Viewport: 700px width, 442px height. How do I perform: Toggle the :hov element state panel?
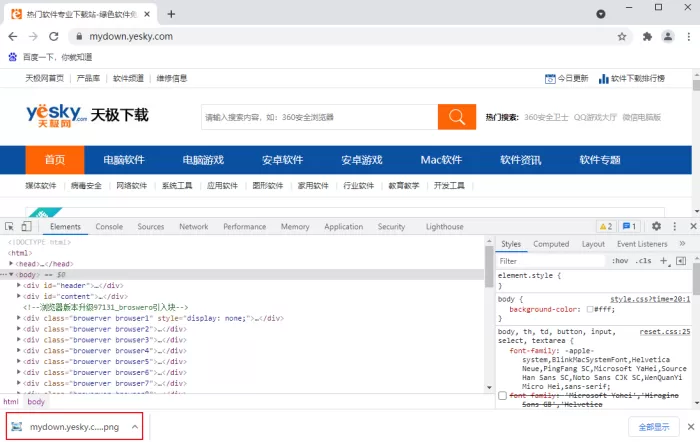pos(620,261)
